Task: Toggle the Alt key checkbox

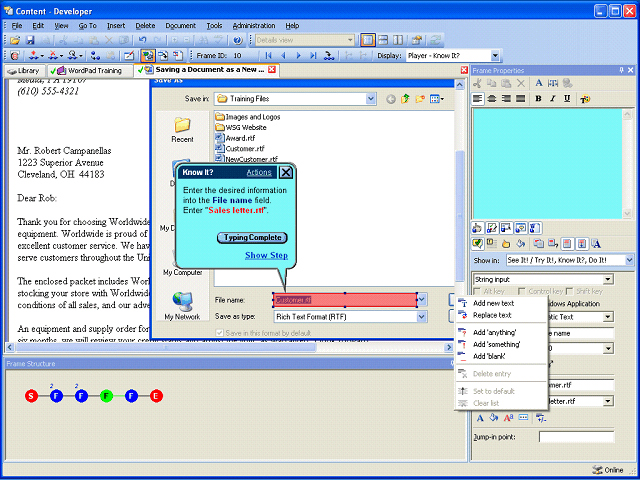Action: (x=476, y=291)
